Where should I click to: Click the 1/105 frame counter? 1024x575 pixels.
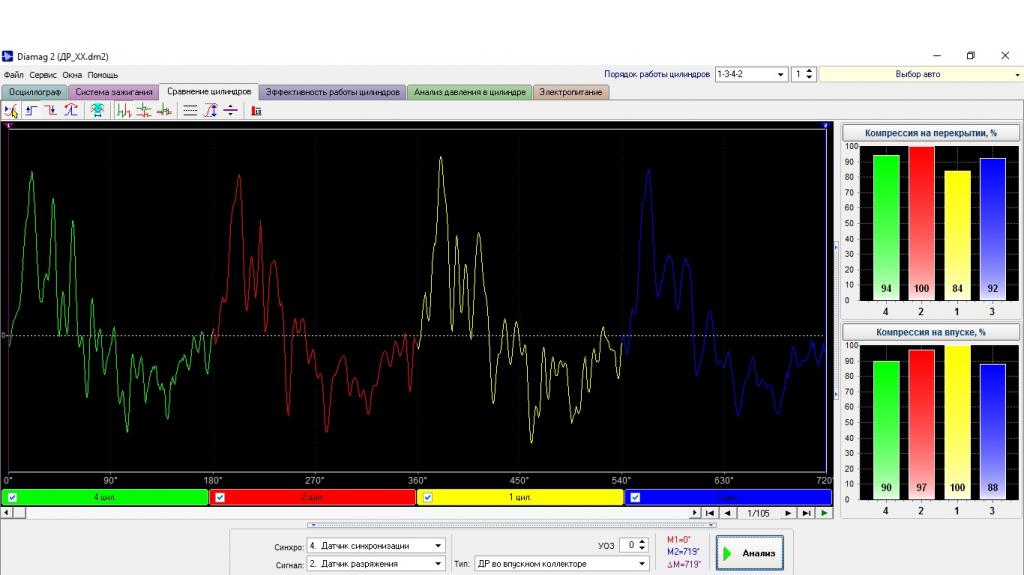(x=758, y=513)
